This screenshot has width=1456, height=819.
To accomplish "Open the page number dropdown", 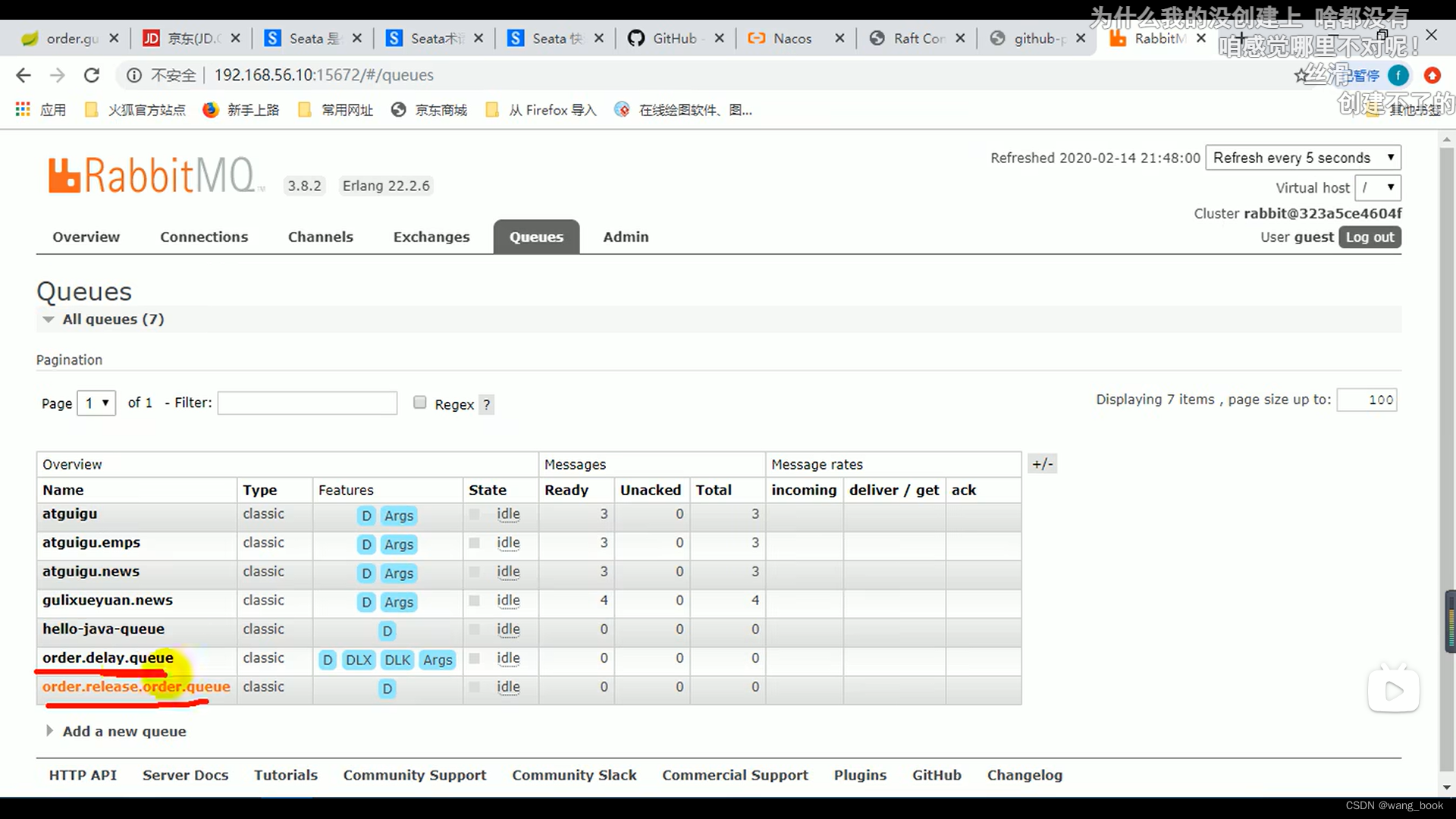I will (x=94, y=402).
